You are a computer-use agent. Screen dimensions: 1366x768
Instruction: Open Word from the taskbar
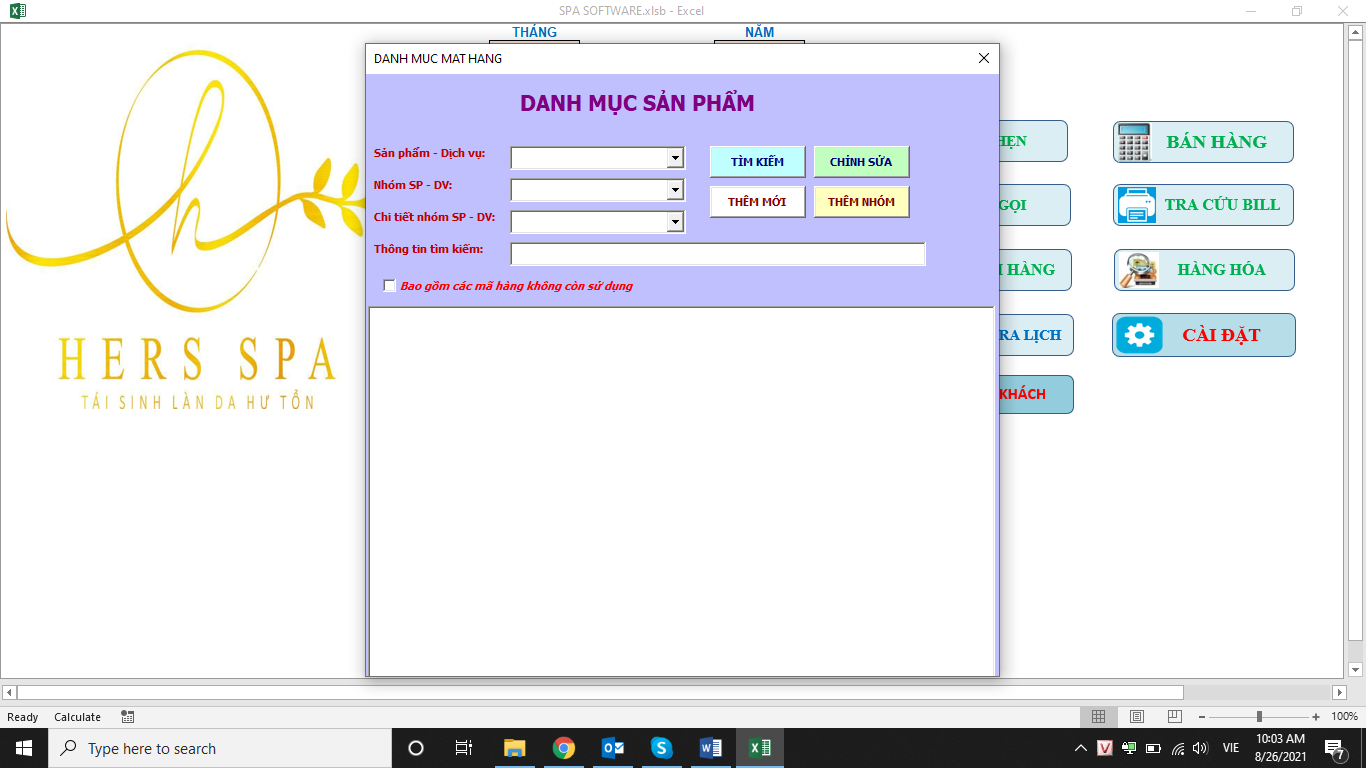[x=711, y=748]
